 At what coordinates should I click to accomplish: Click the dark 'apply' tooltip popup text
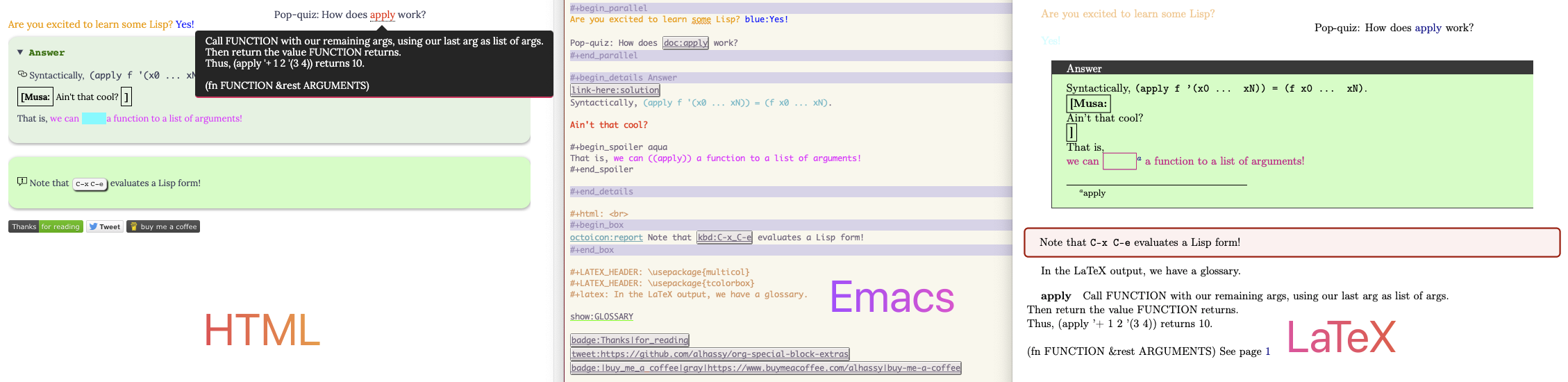(374, 63)
